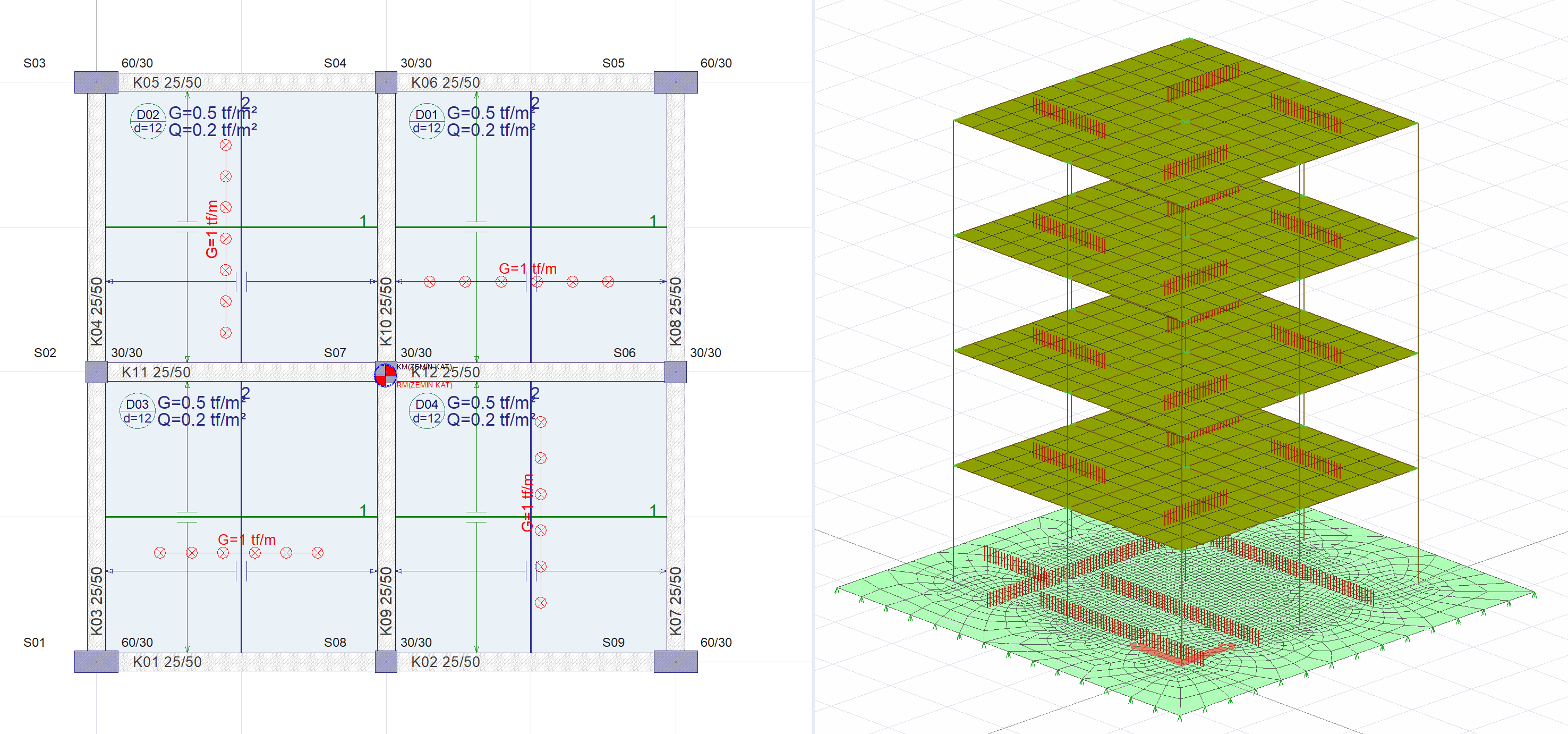Image resolution: width=1568 pixels, height=734 pixels.
Task: Click "60/30" dimension text beside column S05
Action: pos(716,63)
